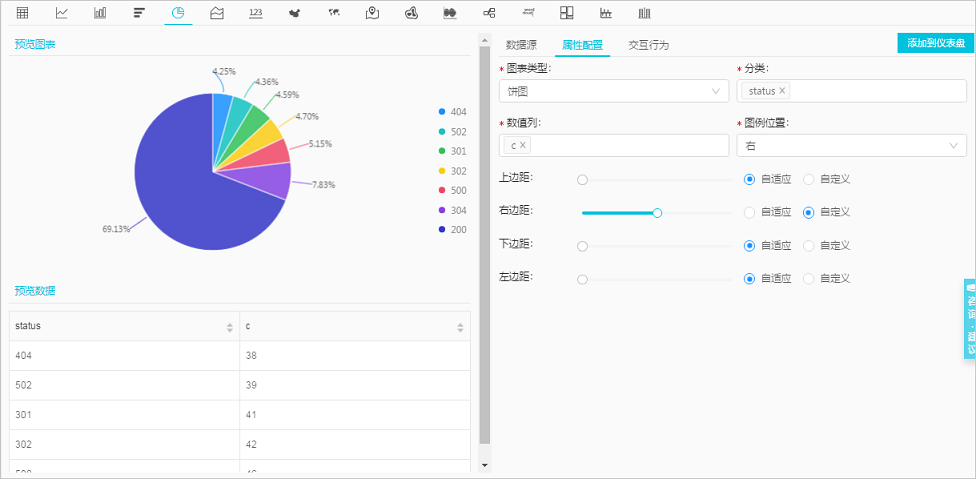Select the line chart type icon
Viewport: 976px width, 479px height.
(x=62, y=12)
